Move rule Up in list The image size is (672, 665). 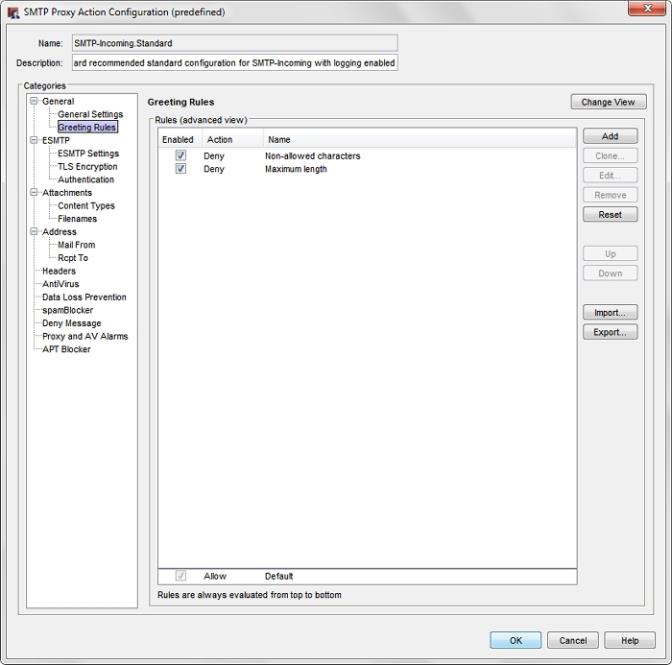tap(610, 254)
